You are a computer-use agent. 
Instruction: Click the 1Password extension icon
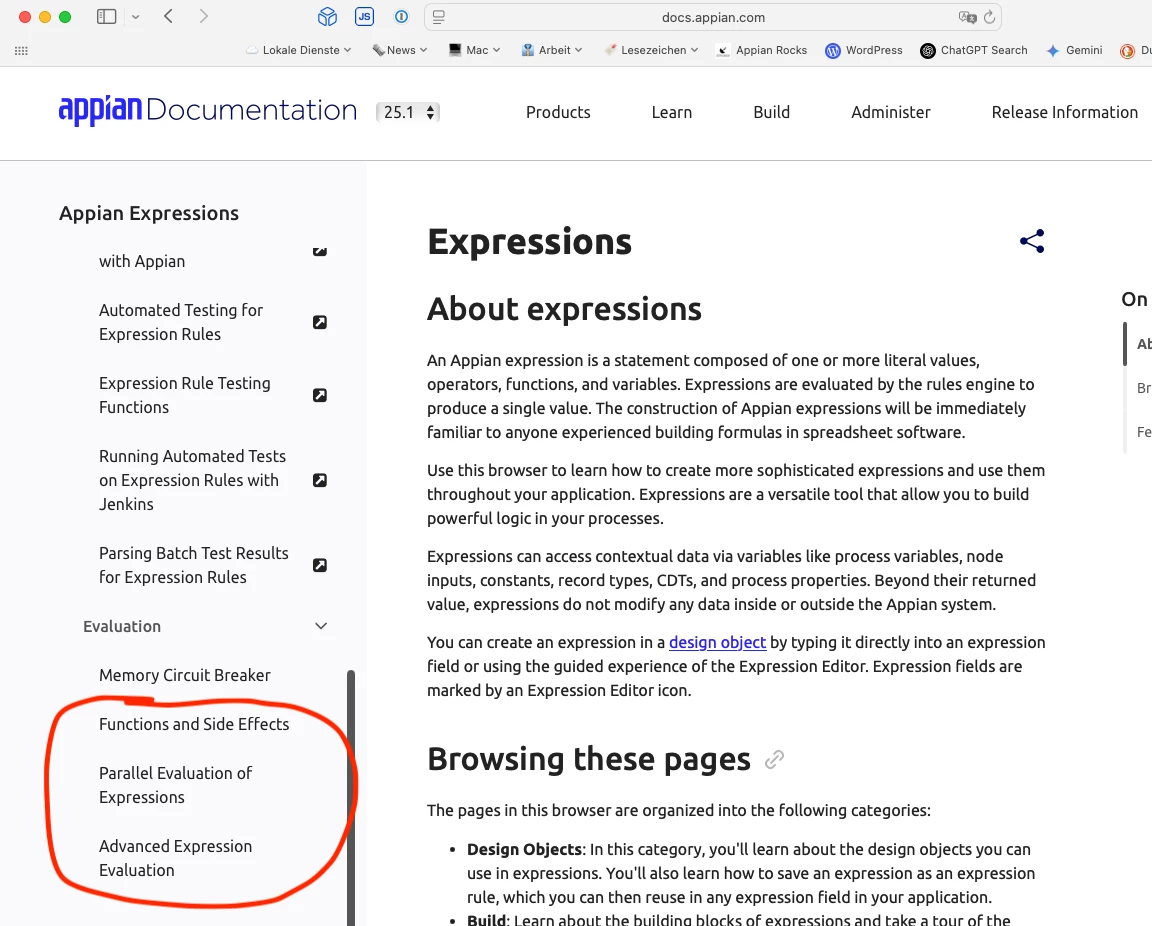(401, 16)
